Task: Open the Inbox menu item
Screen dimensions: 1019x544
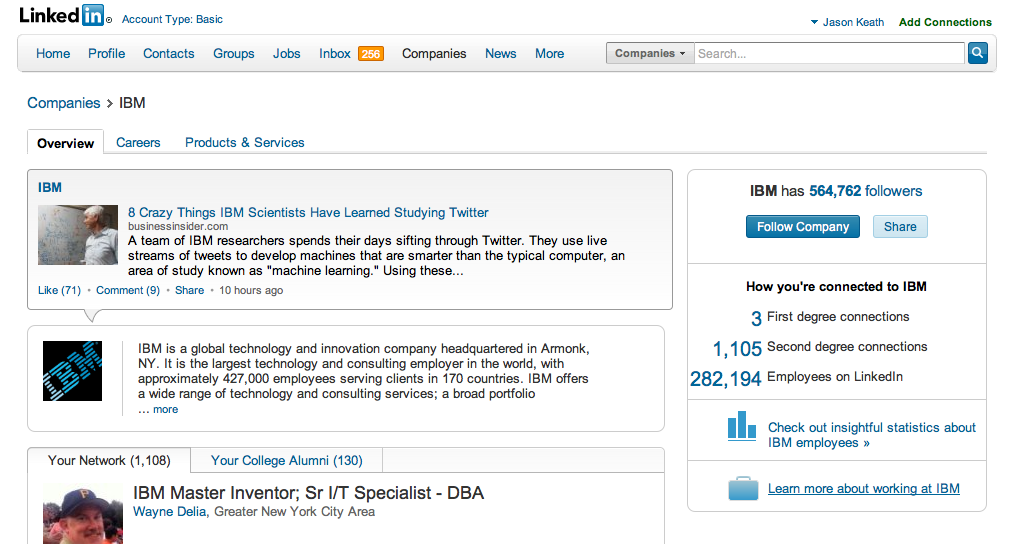Action: point(335,53)
